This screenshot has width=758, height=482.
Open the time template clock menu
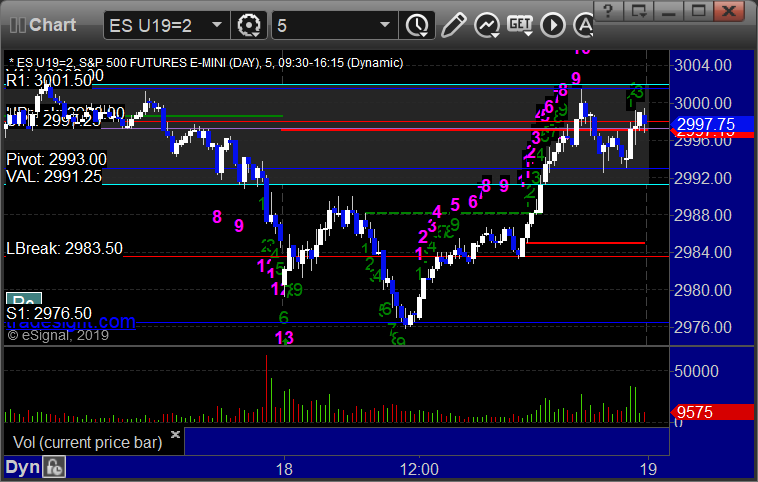[x=417, y=25]
